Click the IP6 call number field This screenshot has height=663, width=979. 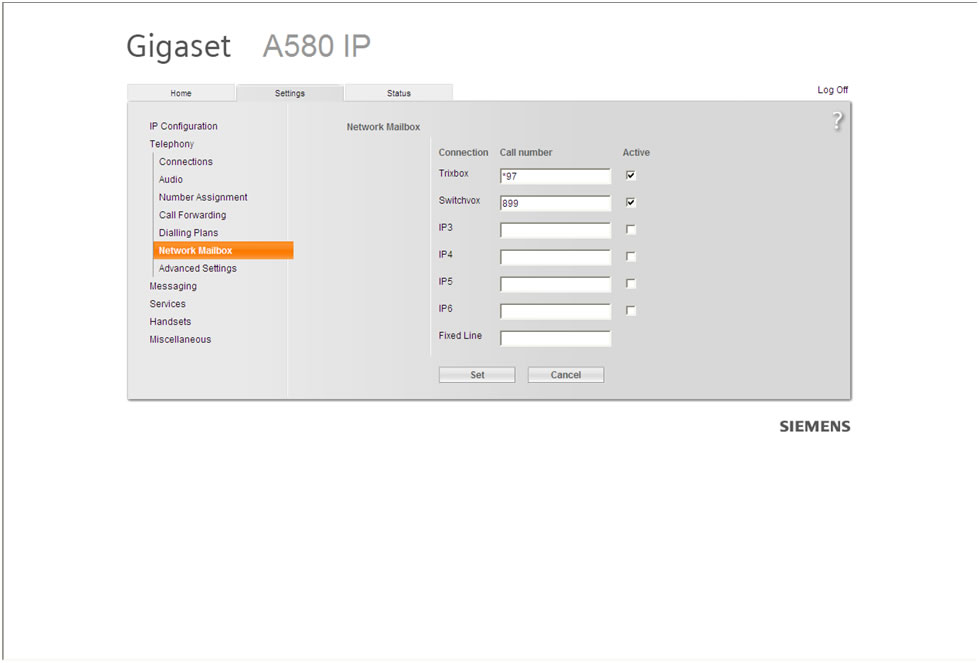point(555,311)
